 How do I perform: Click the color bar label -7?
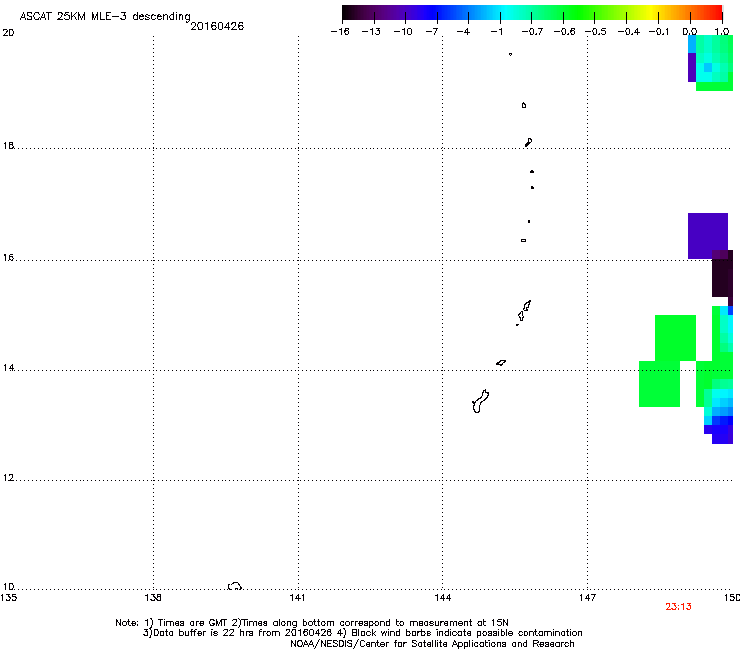click(431, 32)
